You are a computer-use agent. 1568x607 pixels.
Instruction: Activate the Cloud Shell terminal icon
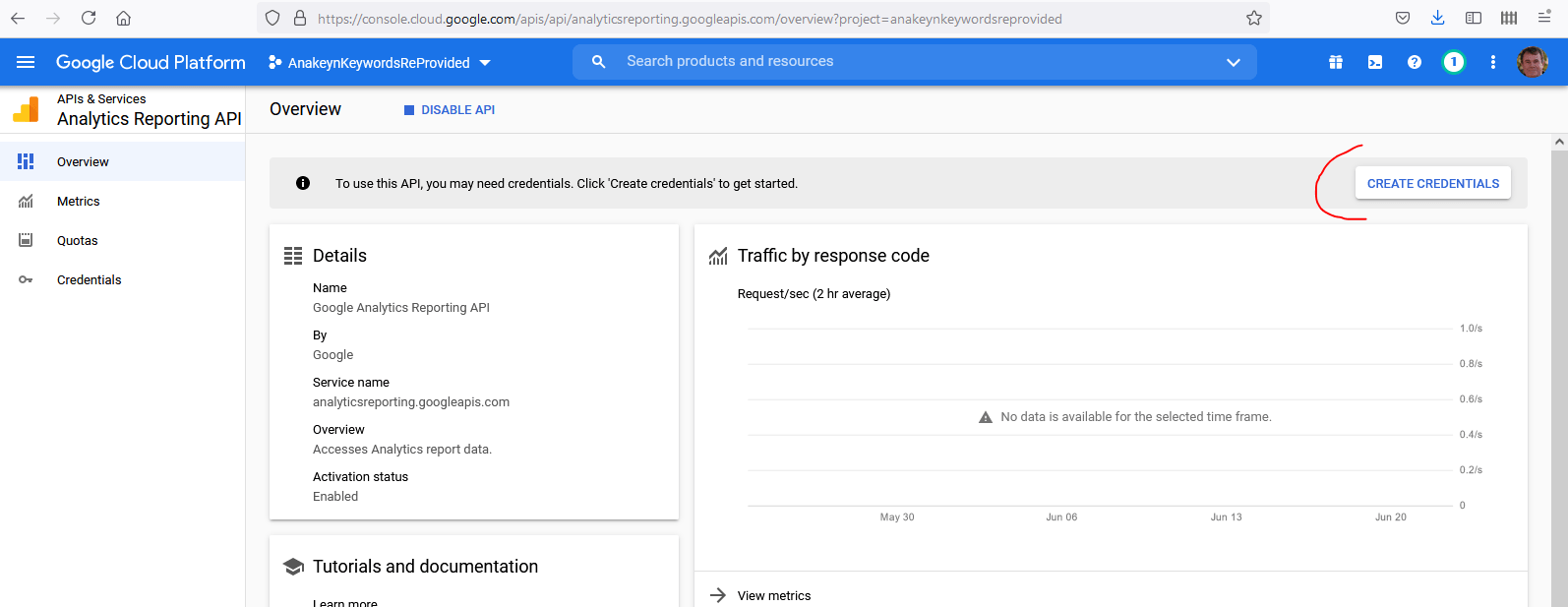pyautogui.click(x=1375, y=62)
